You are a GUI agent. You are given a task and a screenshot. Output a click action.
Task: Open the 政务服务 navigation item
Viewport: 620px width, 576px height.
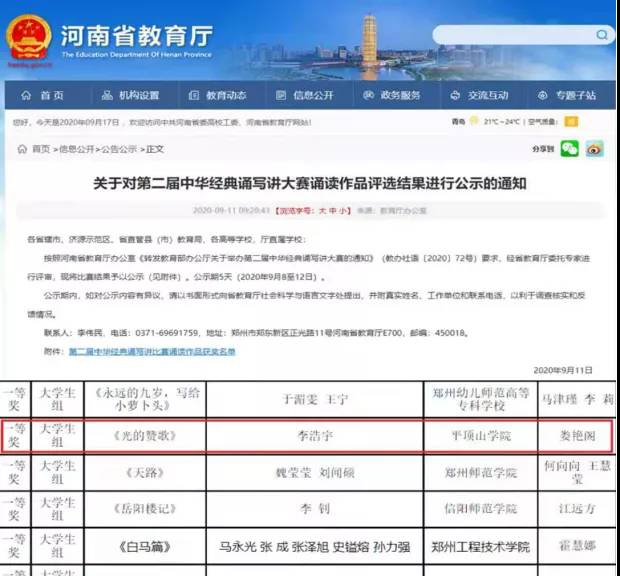(x=391, y=95)
